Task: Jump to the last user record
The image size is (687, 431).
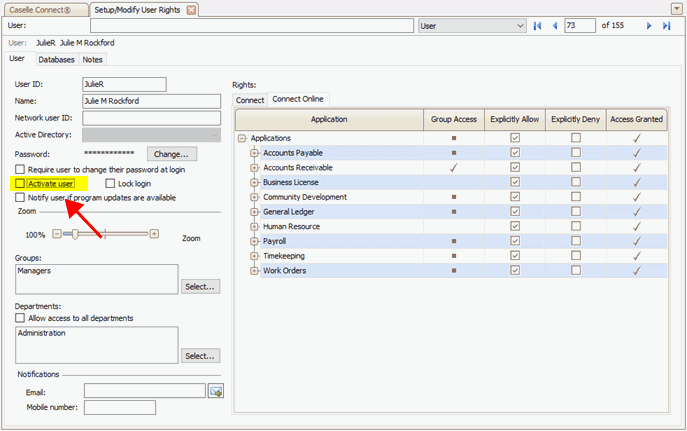Action: [x=666, y=26]
